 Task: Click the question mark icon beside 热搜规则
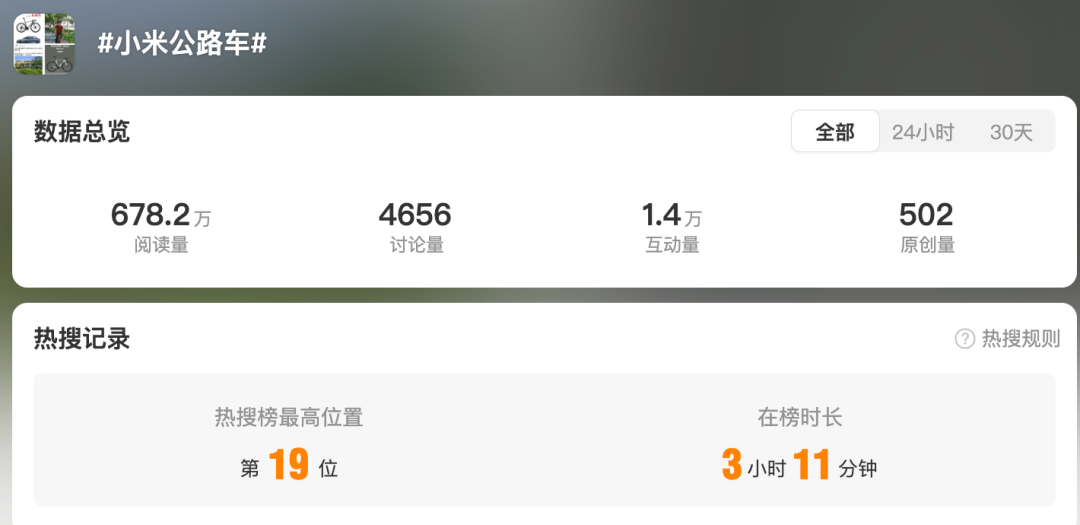[x=965, y=339]
